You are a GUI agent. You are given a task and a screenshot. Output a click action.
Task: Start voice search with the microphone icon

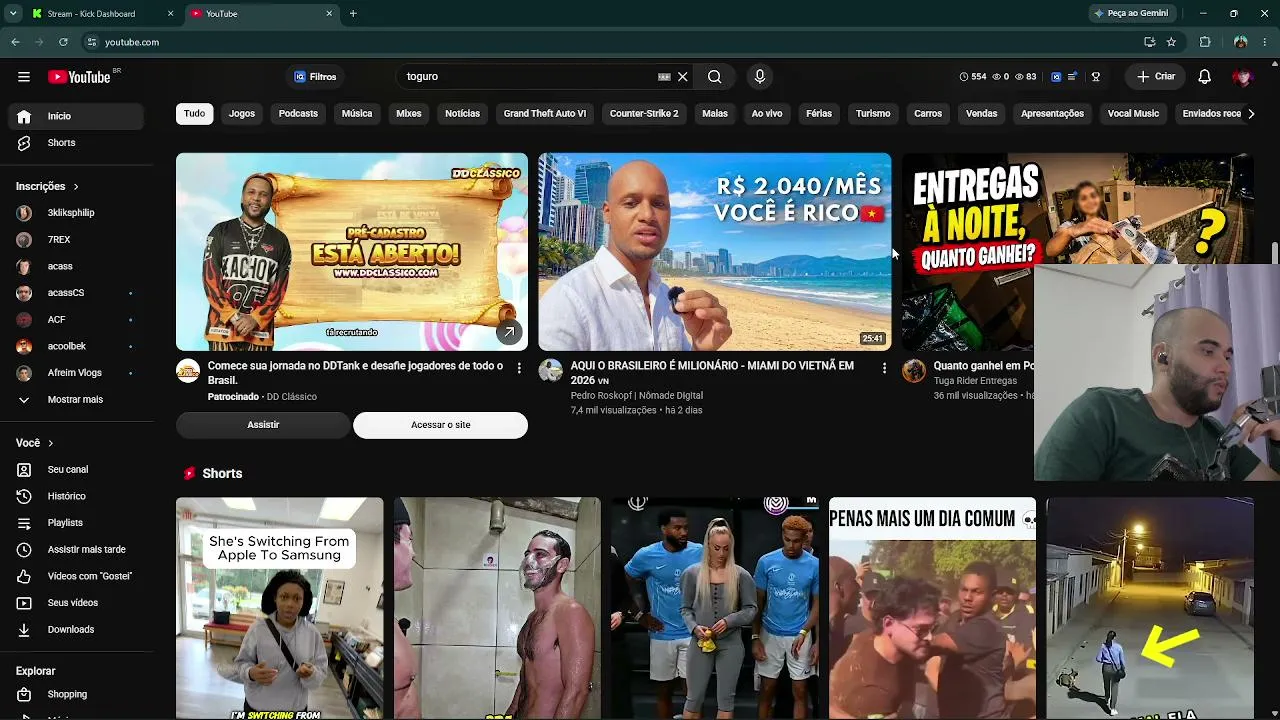click(x=760, y=77)
